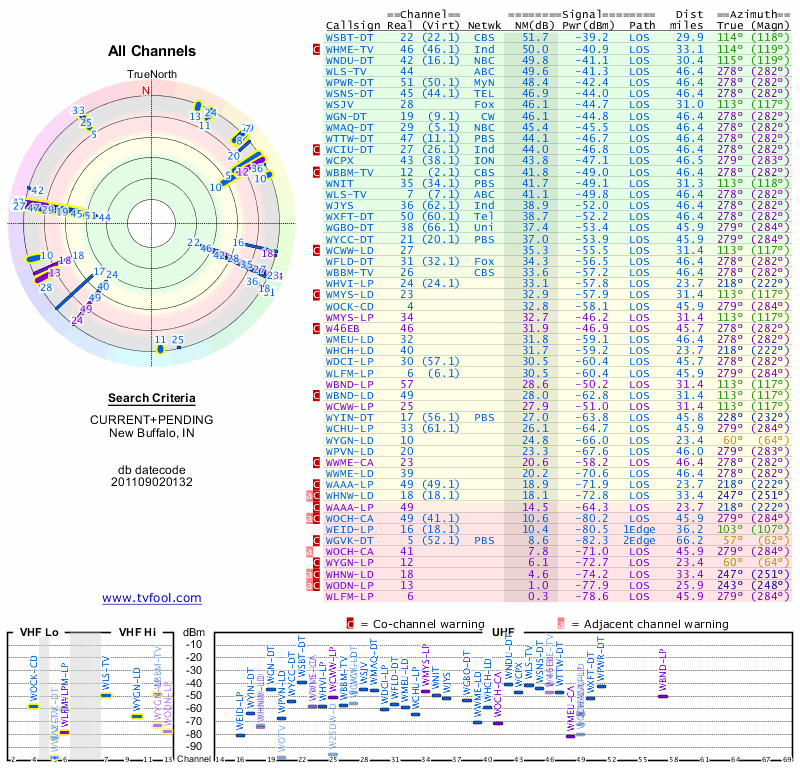Click the Uni network cell for WGBO-DT

click(x=484, y=228)
